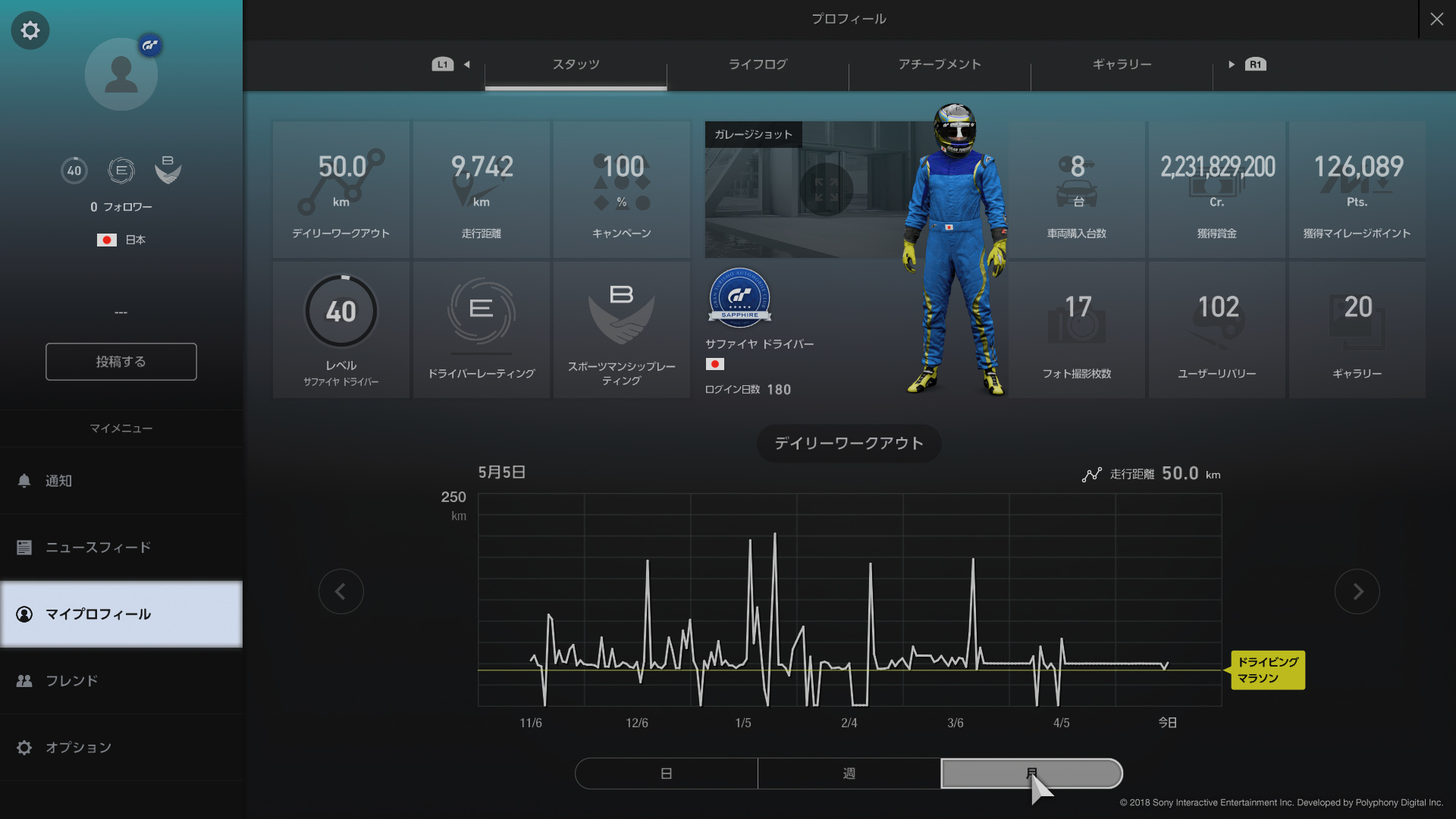This screenshot has height=819, width=1456.
Task: Switch to the Achievements (アチーブメント) tab
Action: click(x=940, y=64)
